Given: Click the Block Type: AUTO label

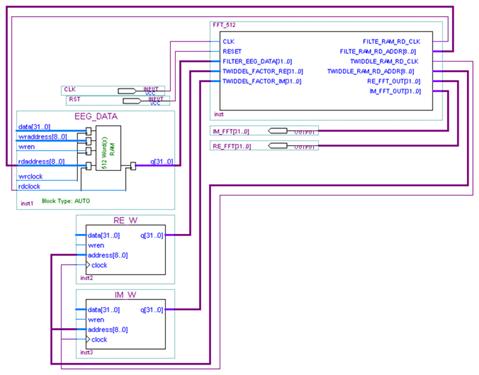Looking at the screenshot, I should coord(66,201).
